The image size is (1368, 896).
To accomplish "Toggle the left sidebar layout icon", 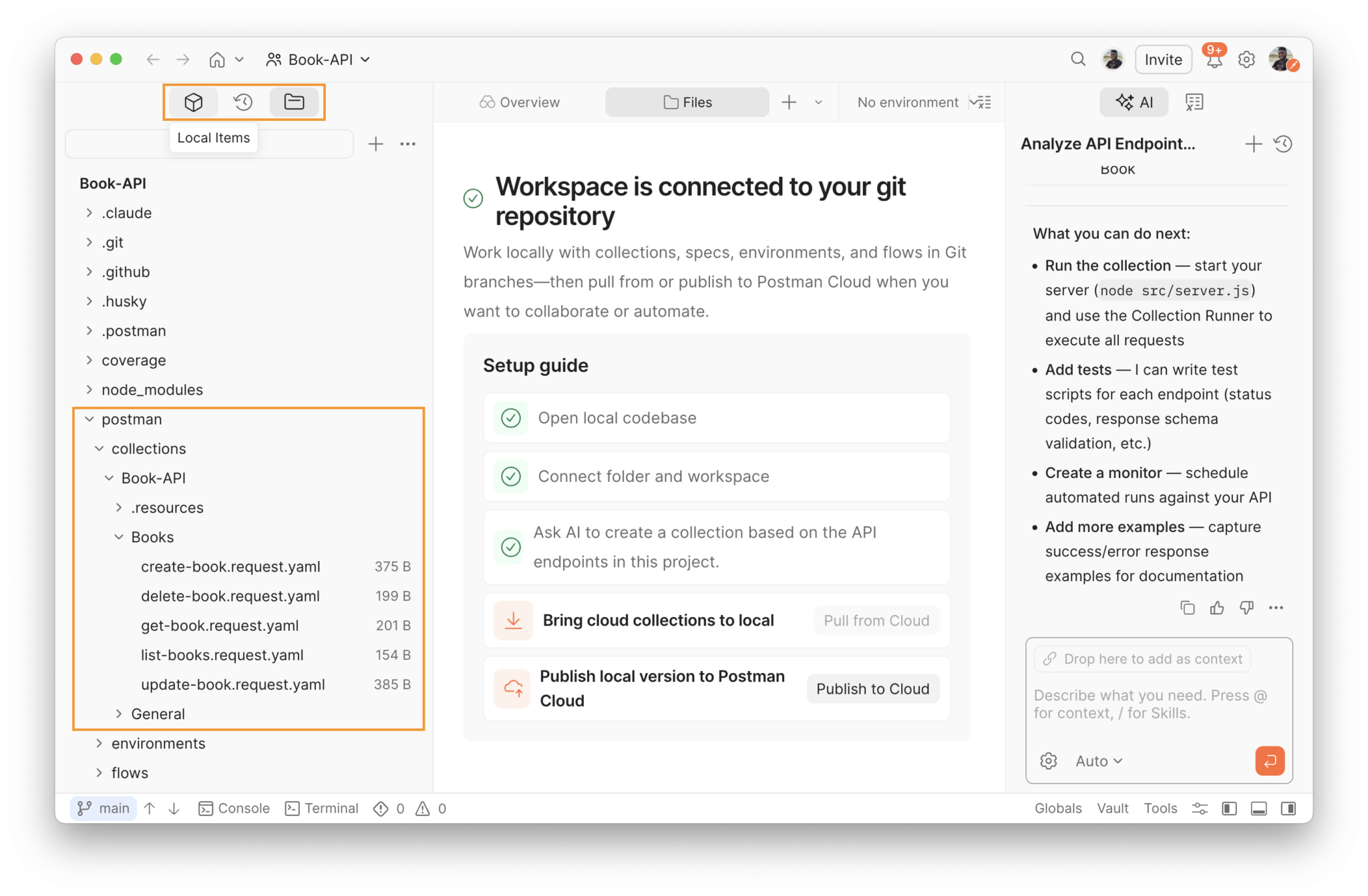I will point(1228,809).
